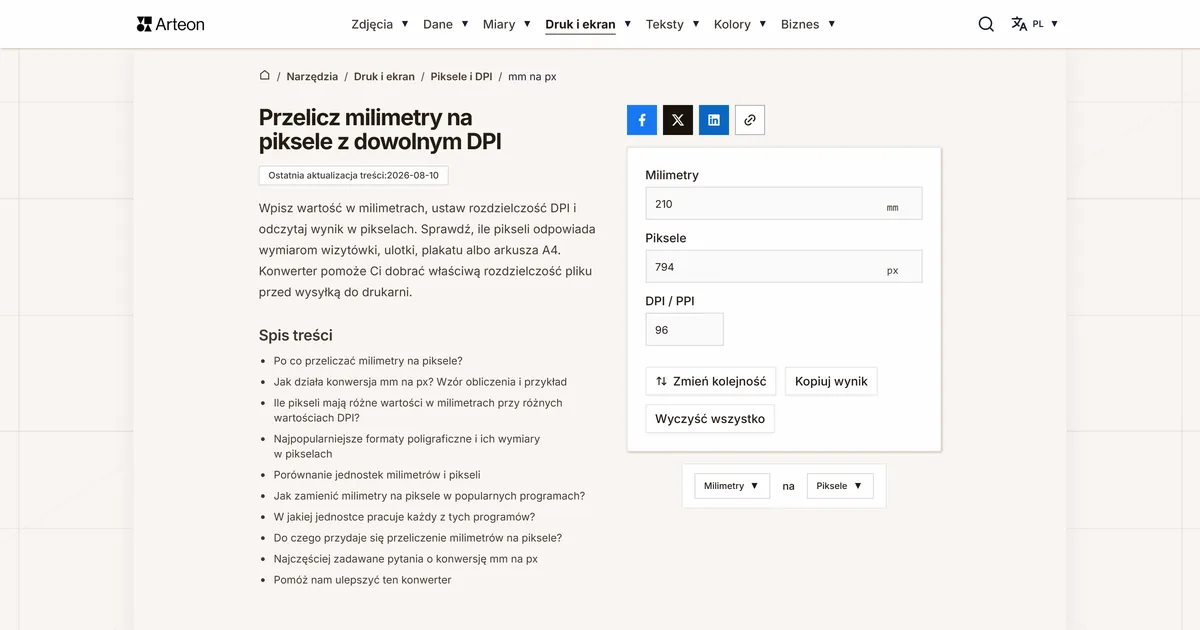Go to home via breadcrumb house icon

265,75
